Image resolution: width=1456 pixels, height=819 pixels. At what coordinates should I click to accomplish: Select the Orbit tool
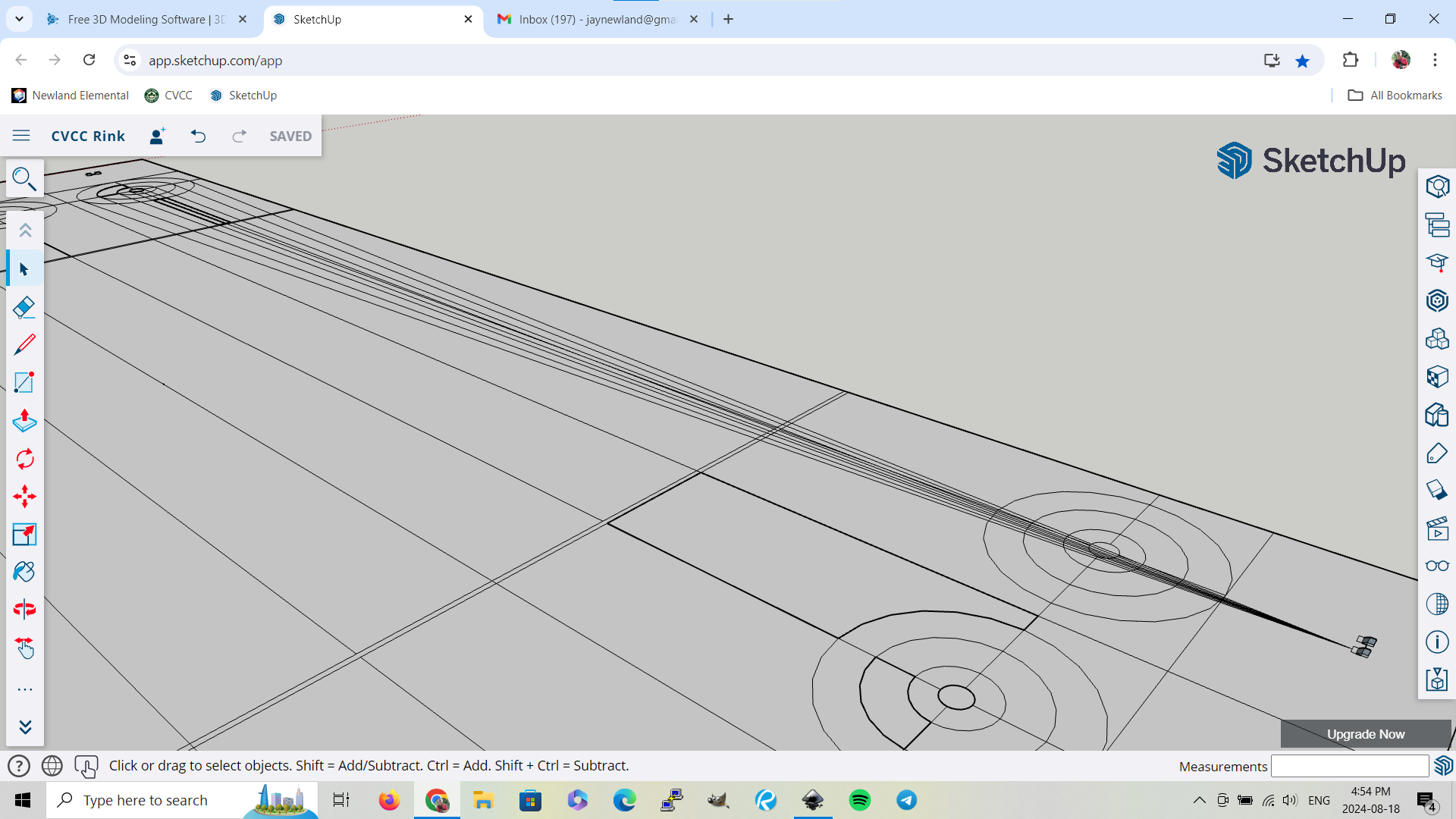[x=24, y=609]
